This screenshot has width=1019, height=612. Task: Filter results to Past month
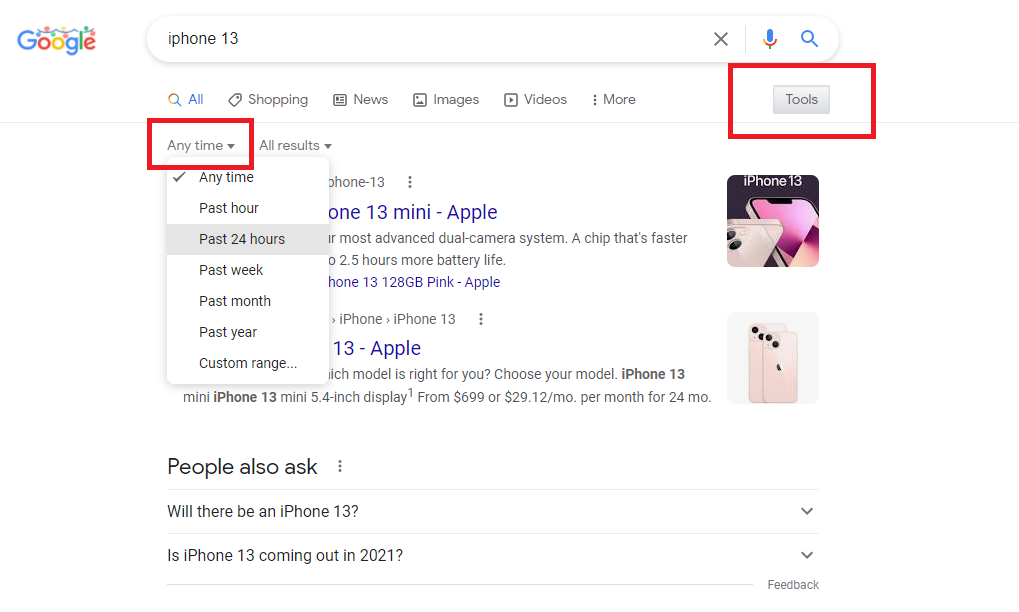(x=248, y=301)
